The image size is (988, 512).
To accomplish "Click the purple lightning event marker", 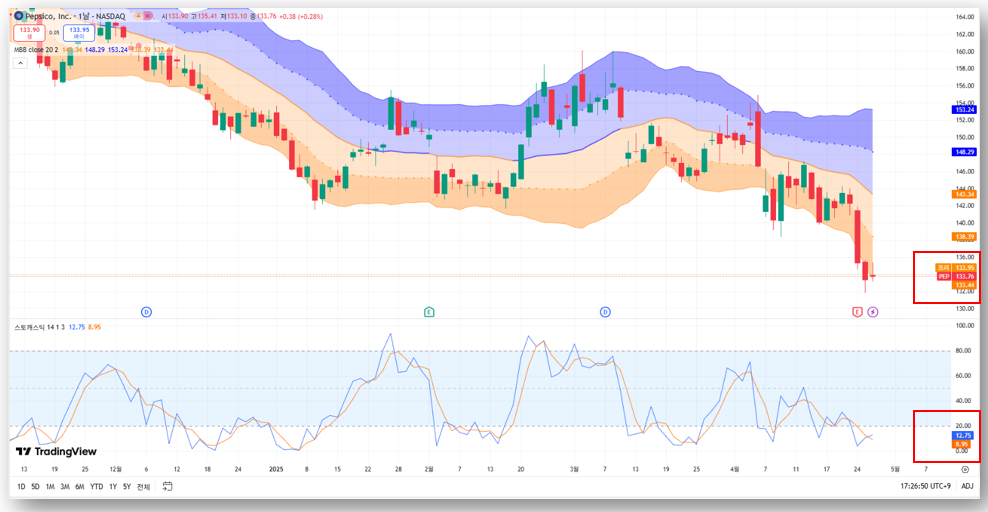I will [x=873, y=312].
